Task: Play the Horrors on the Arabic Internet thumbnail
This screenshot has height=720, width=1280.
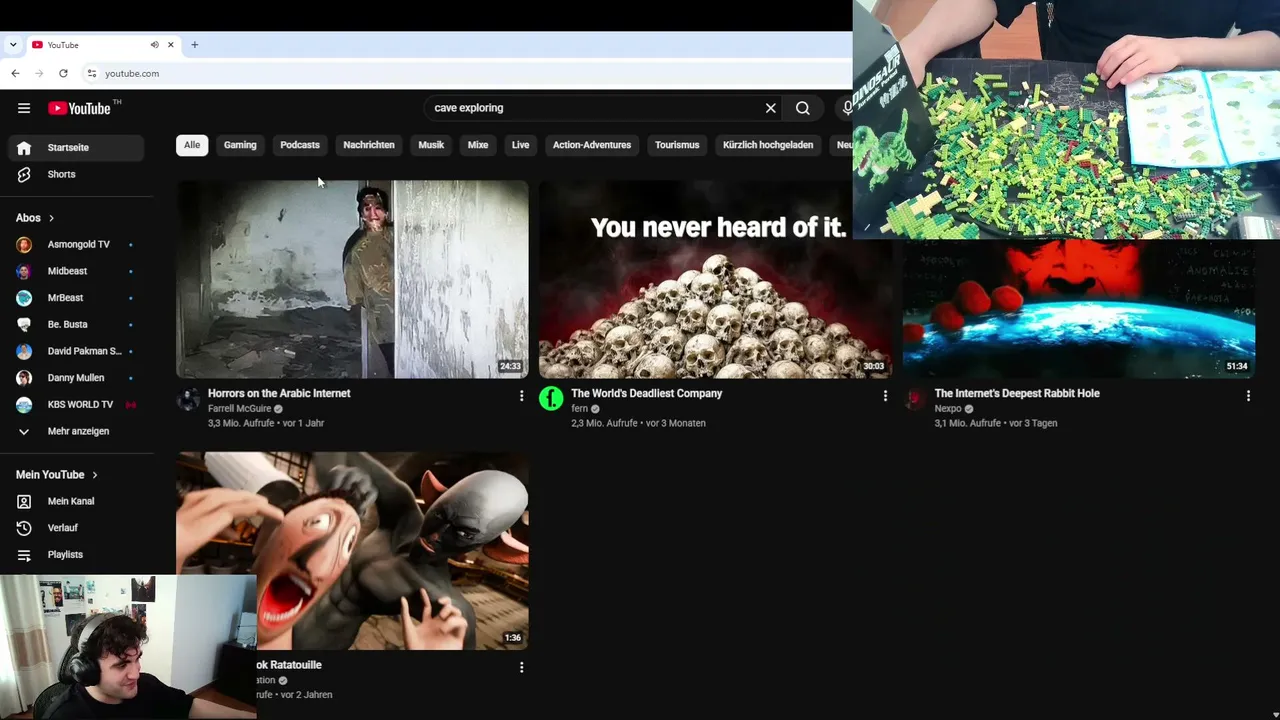Action: (352, 279)
